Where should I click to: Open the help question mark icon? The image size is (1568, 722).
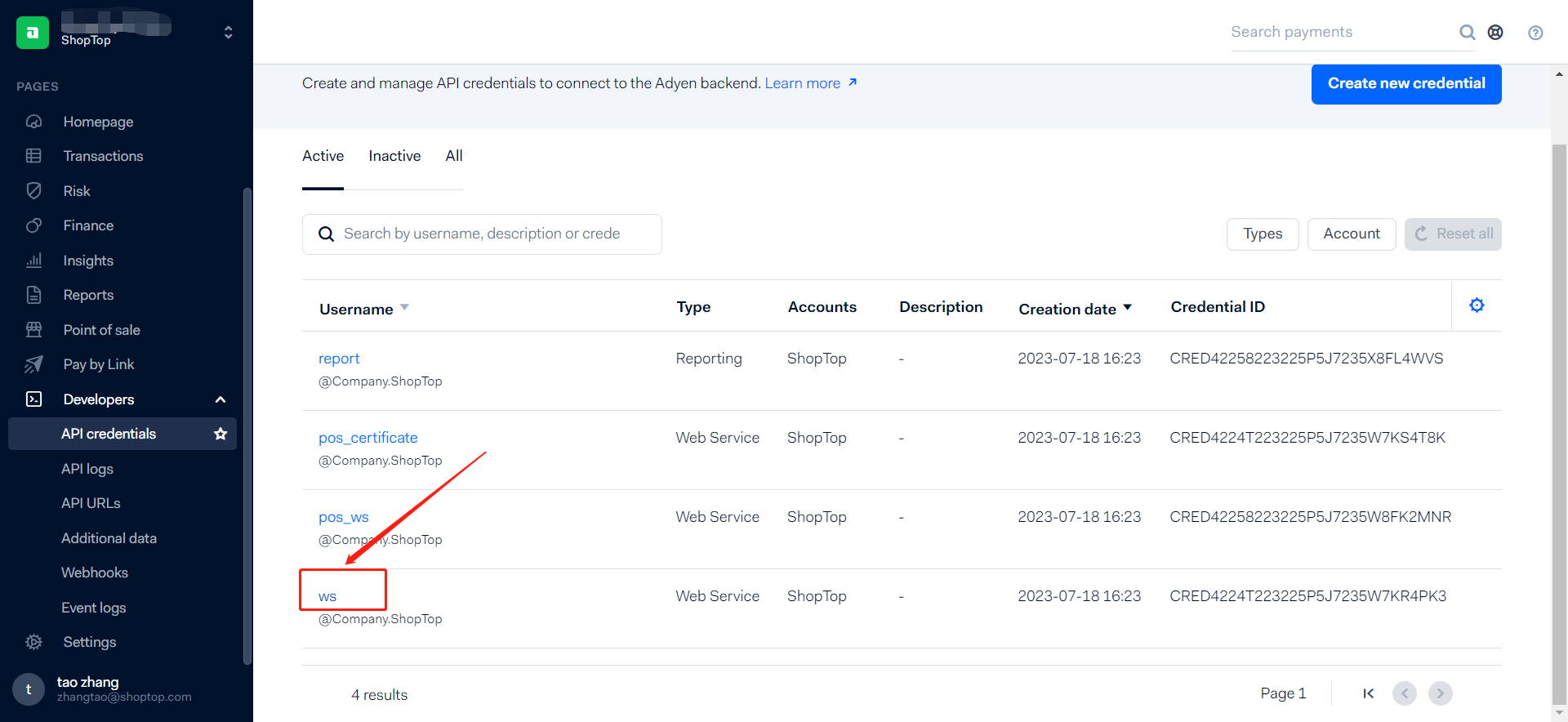pos(1535,33)
